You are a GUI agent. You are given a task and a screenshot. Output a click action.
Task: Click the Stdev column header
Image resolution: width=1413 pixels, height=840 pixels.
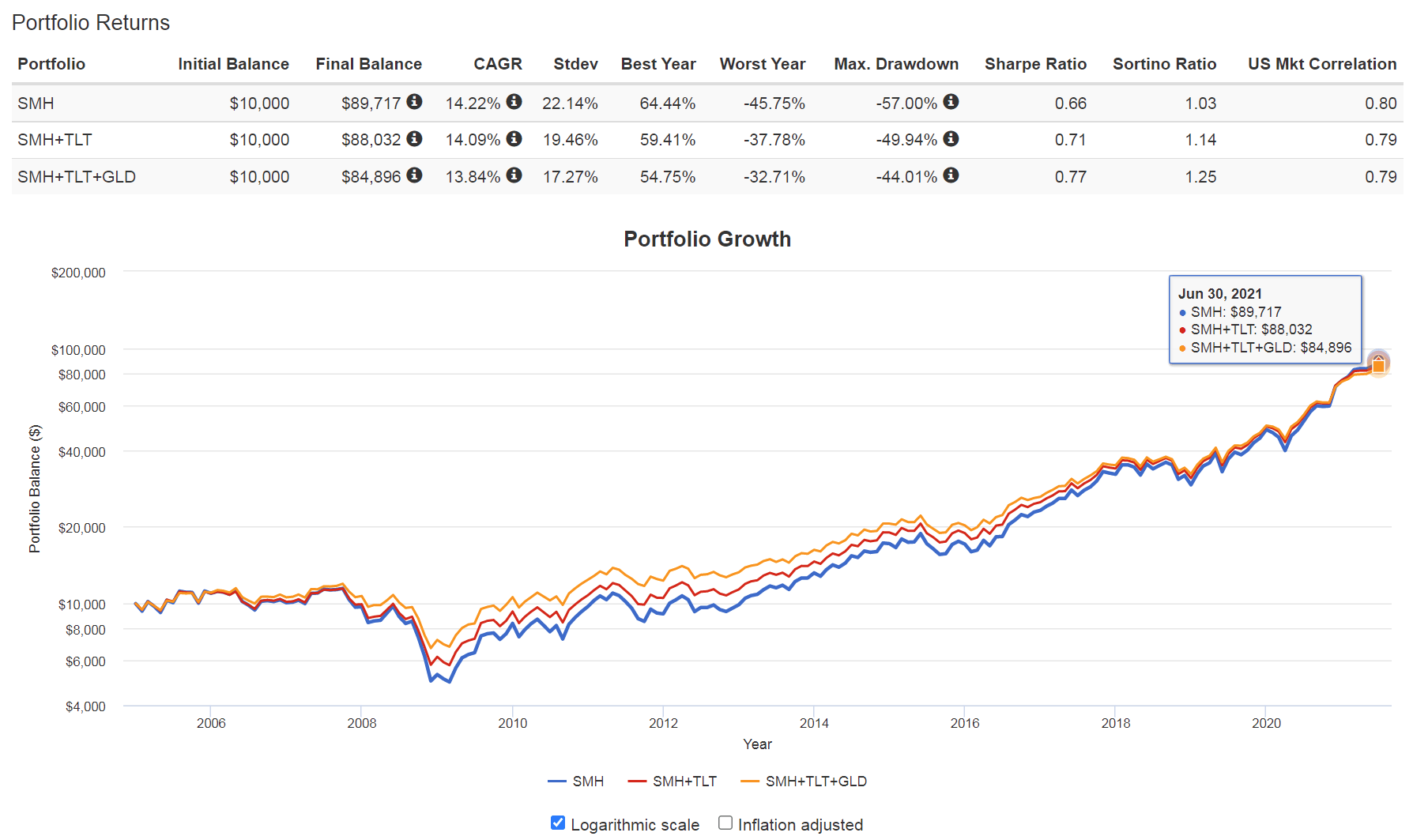(575, 64)
